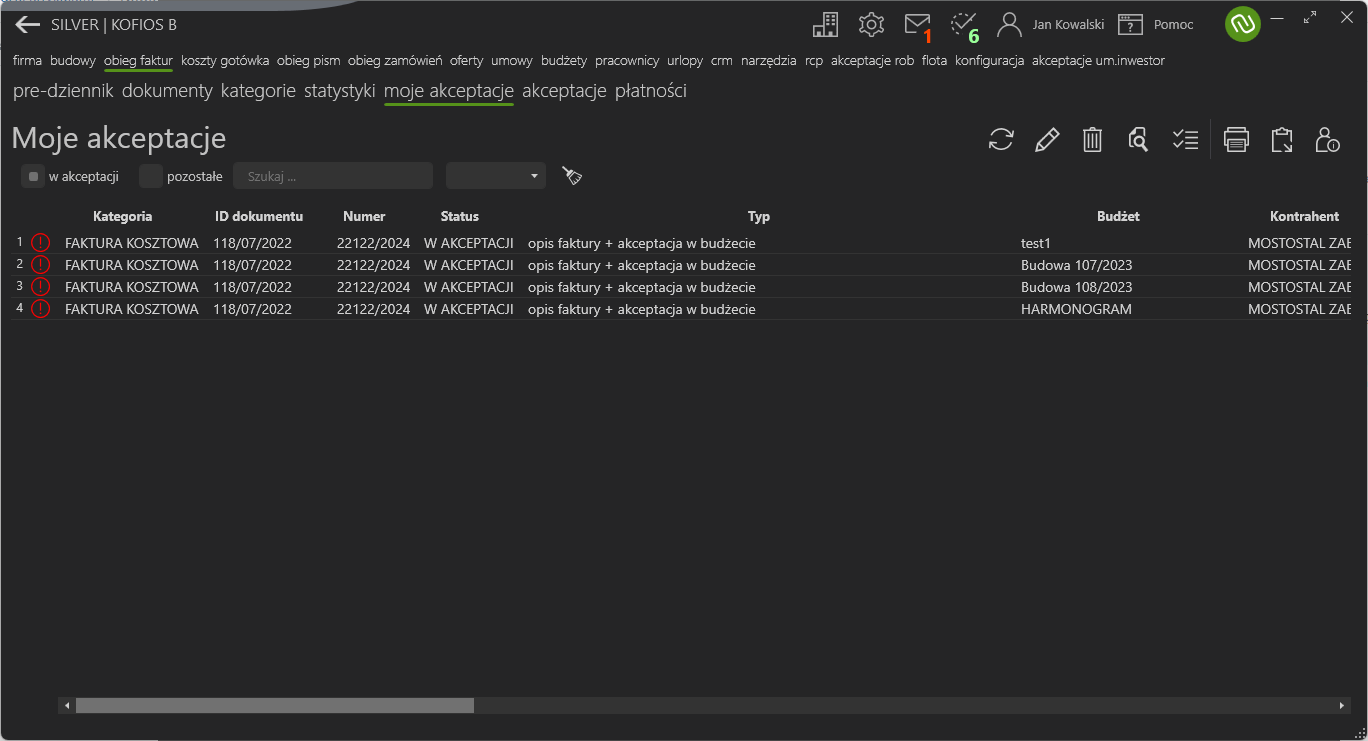This screenshot has height=741, width=1368.
Task: Open the 'budowy' menu
Action: point(73,60)
